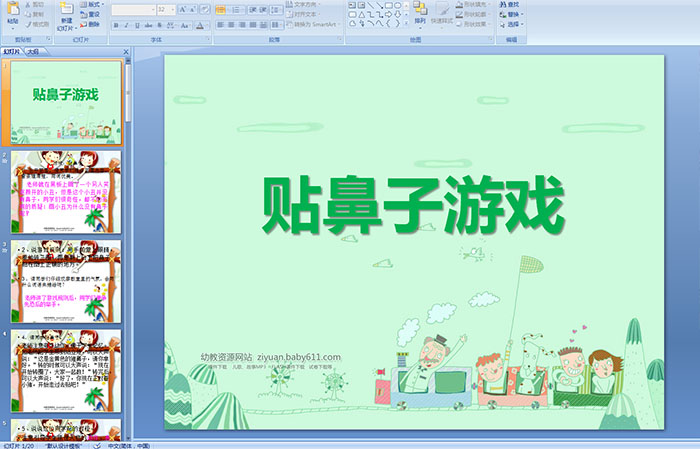Viewport: 700px width, 449px height.
Task: Click Convert to SmartArt (转换为 SmartArt)
Action: pyautogui.click(x=313, y=24)
